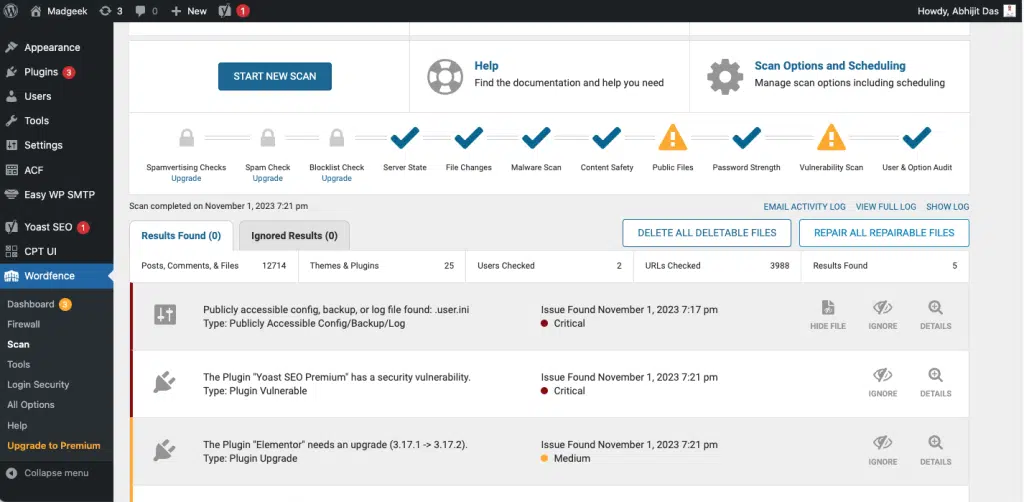Click the Yoast SEO Premium vulnerability text
1024x502 pixels.
pos(337,377)
